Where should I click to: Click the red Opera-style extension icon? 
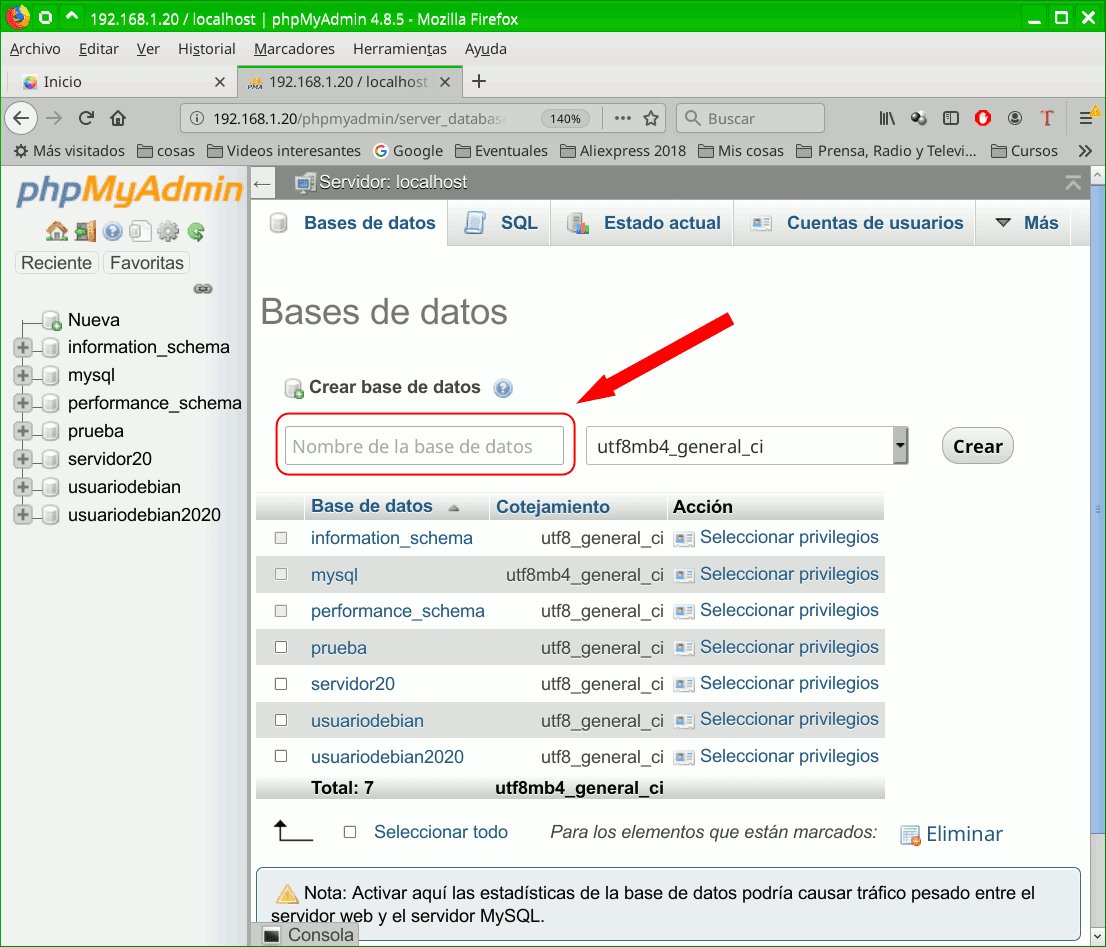tap(983, 118)
